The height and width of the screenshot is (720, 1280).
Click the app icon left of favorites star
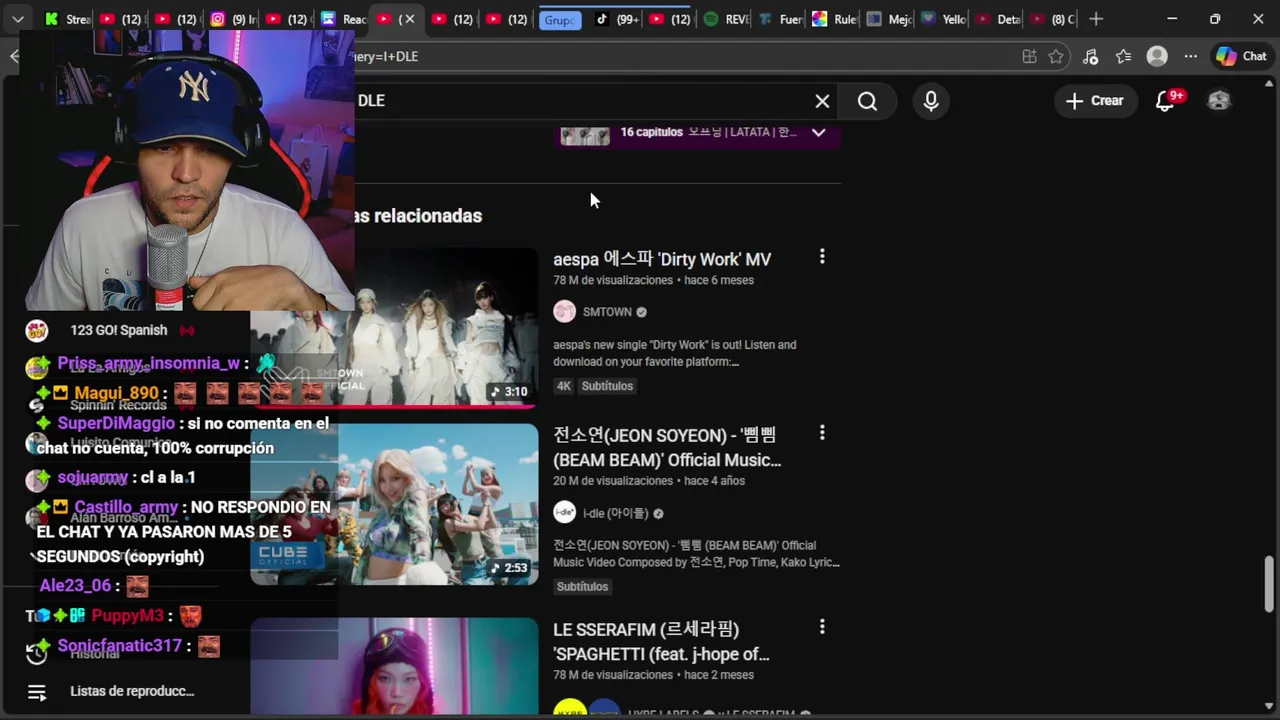(1029, 57)
